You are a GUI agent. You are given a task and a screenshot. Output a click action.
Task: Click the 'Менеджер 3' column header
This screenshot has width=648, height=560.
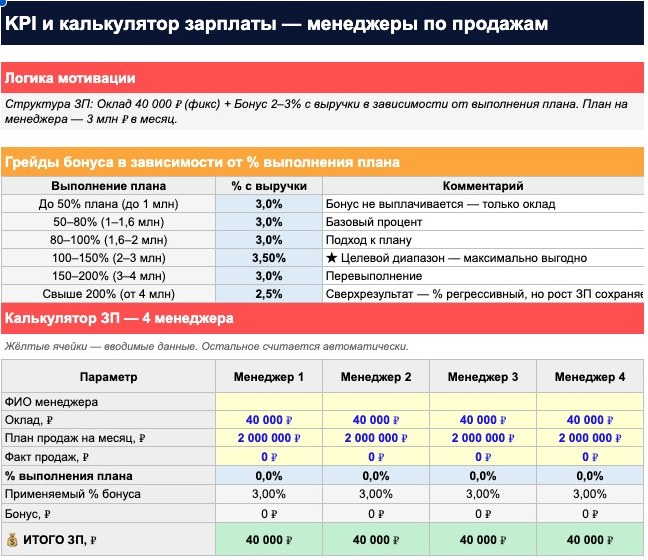(483, 377)
